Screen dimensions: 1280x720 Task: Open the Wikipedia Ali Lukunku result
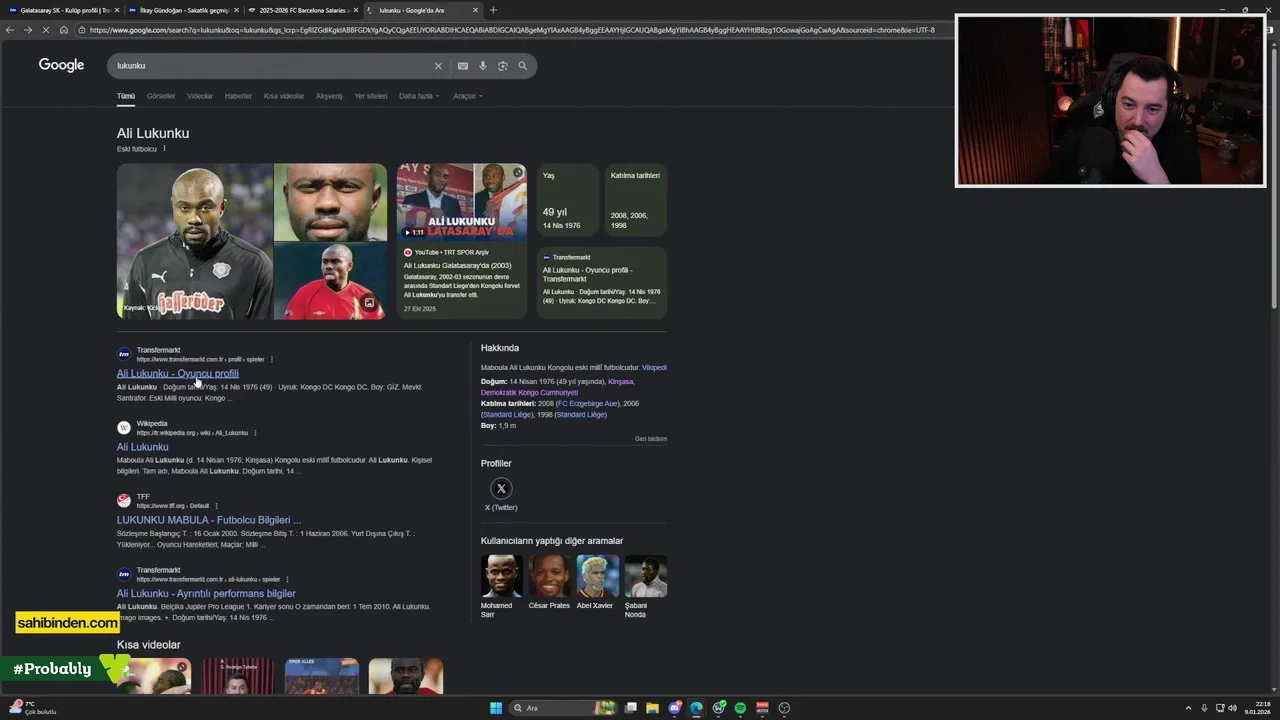click(x=142, y=447)
